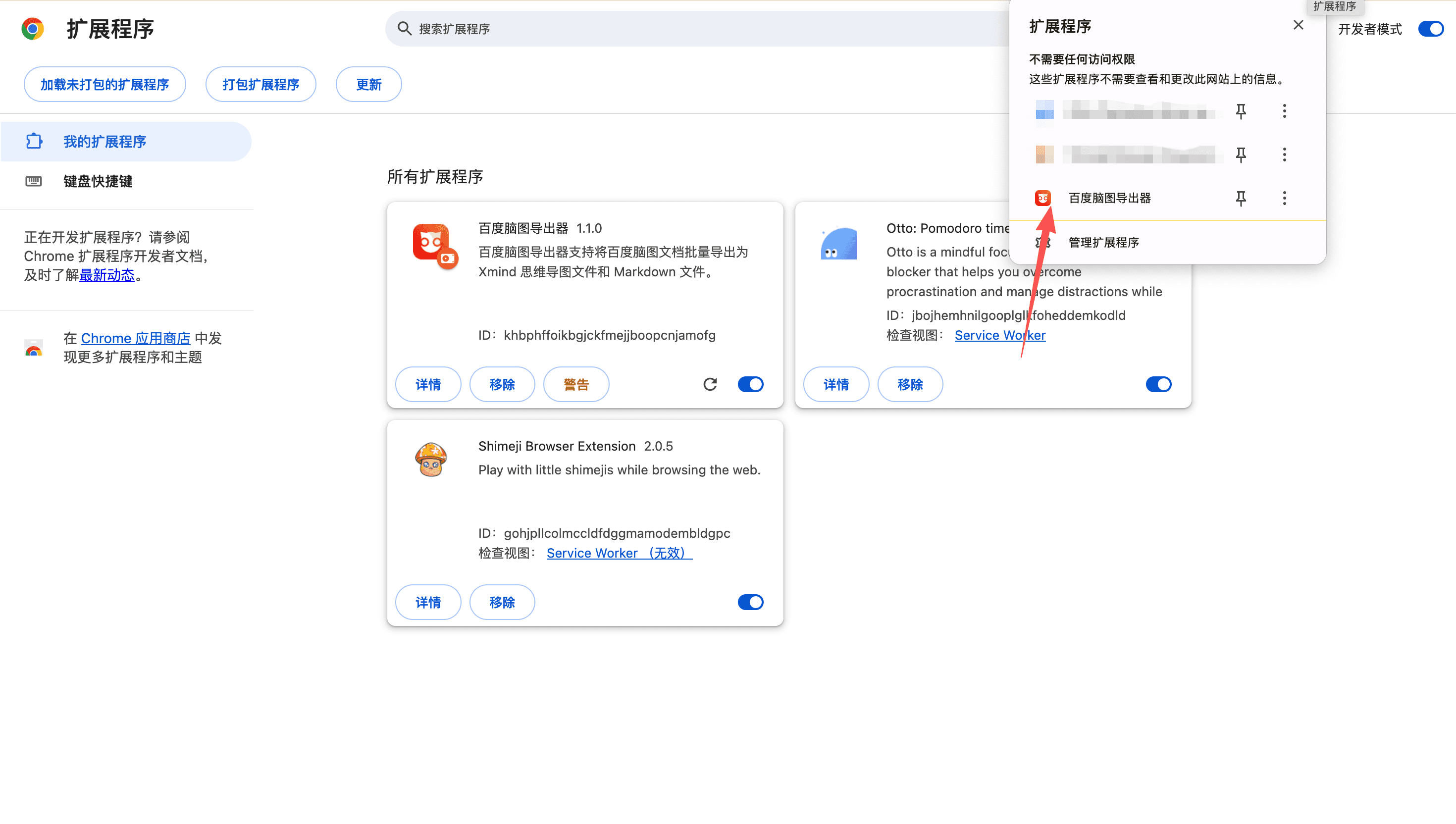Click 加载未打包的扩展程序 button
1456x824 pixels.
pyautogui.click(x=104, y=84)
